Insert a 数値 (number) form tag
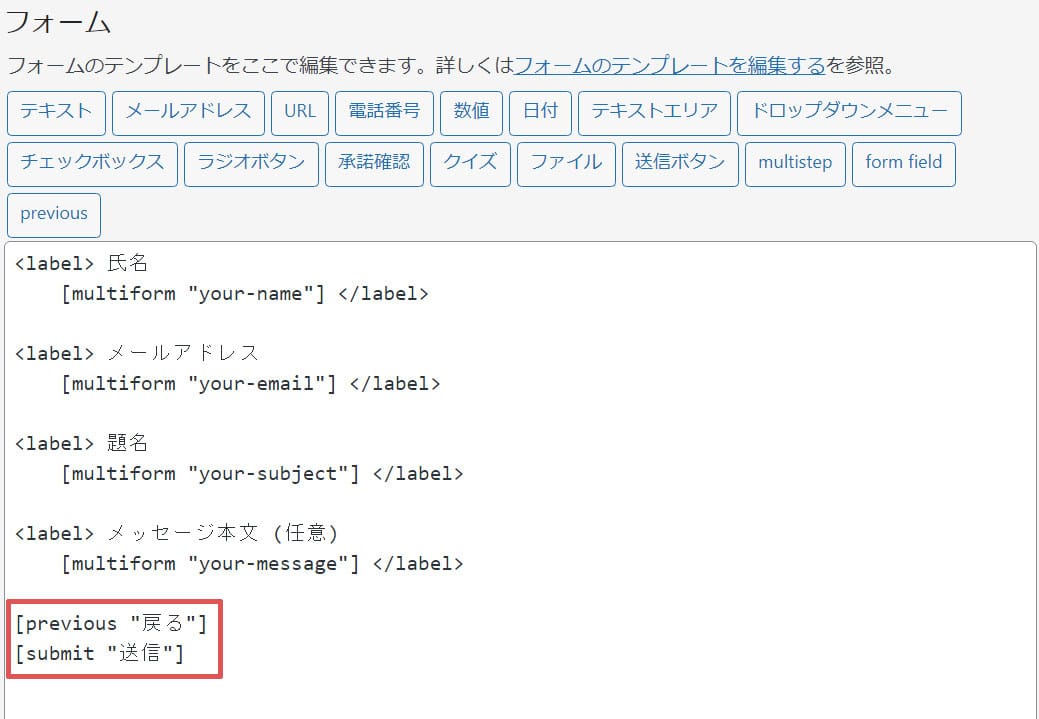The image size is (1039, 719). (x=471, y=113)
